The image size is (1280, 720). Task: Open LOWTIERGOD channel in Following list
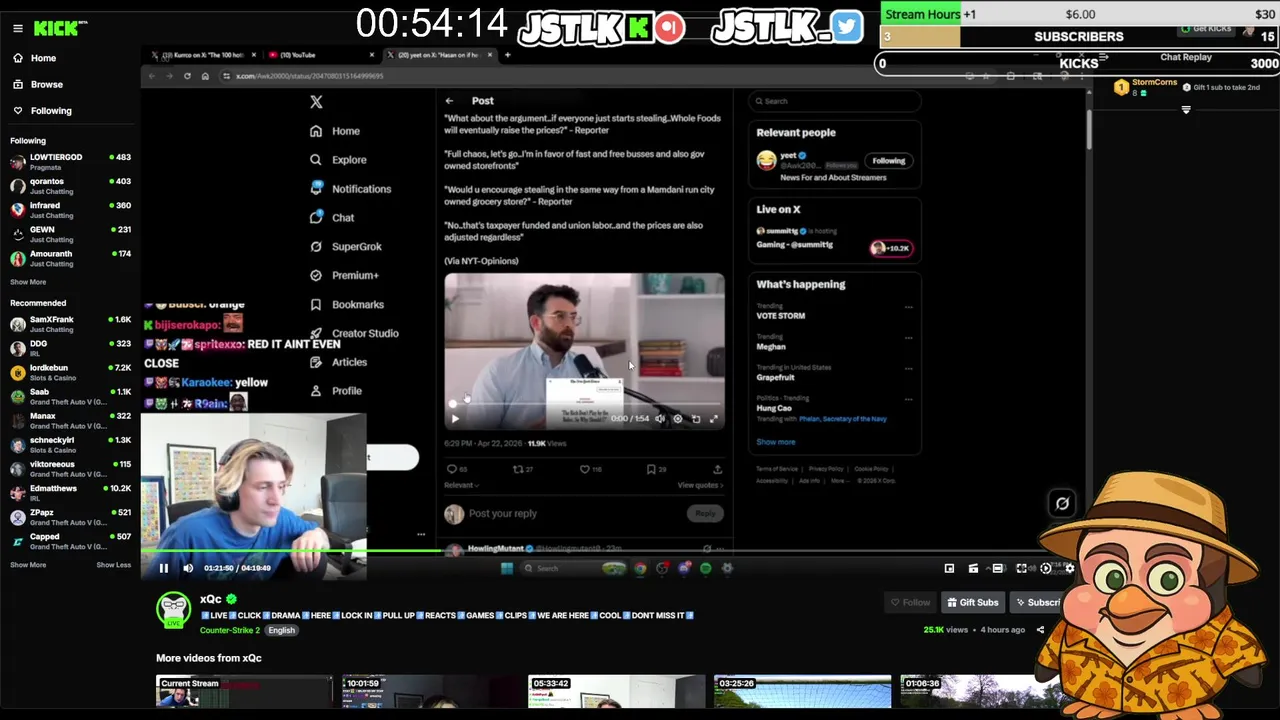[x=70, y=161]
